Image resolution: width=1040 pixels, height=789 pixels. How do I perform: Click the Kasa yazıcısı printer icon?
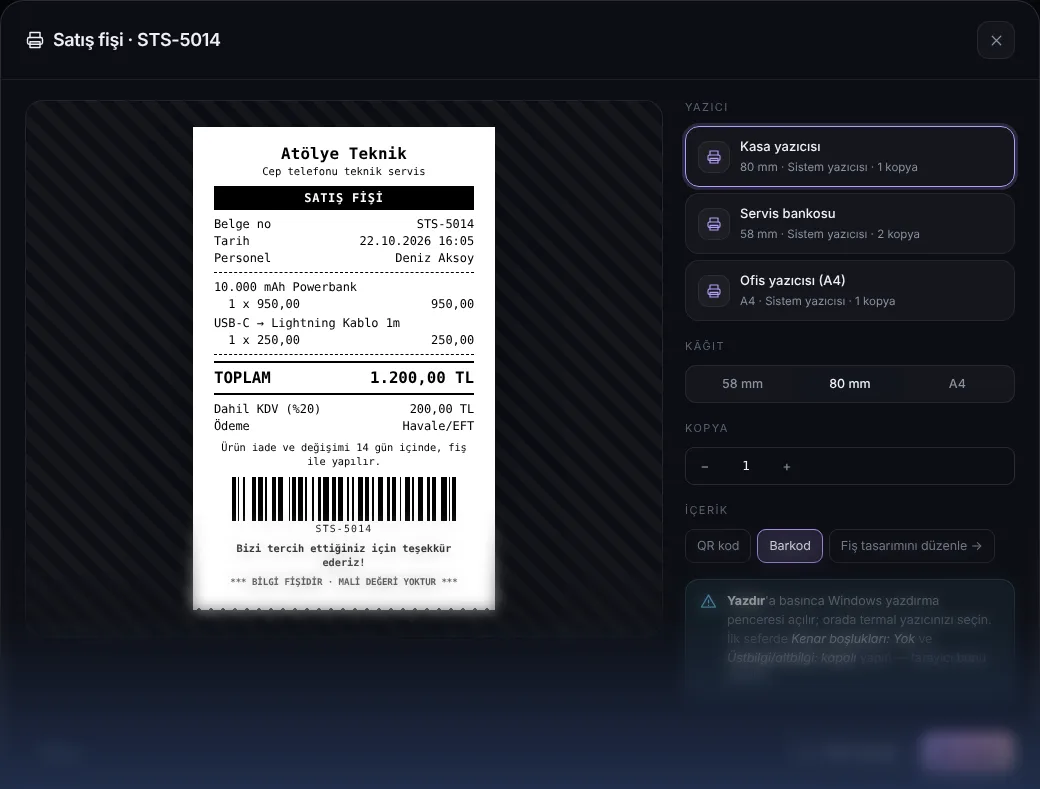[x=714, y=157]
